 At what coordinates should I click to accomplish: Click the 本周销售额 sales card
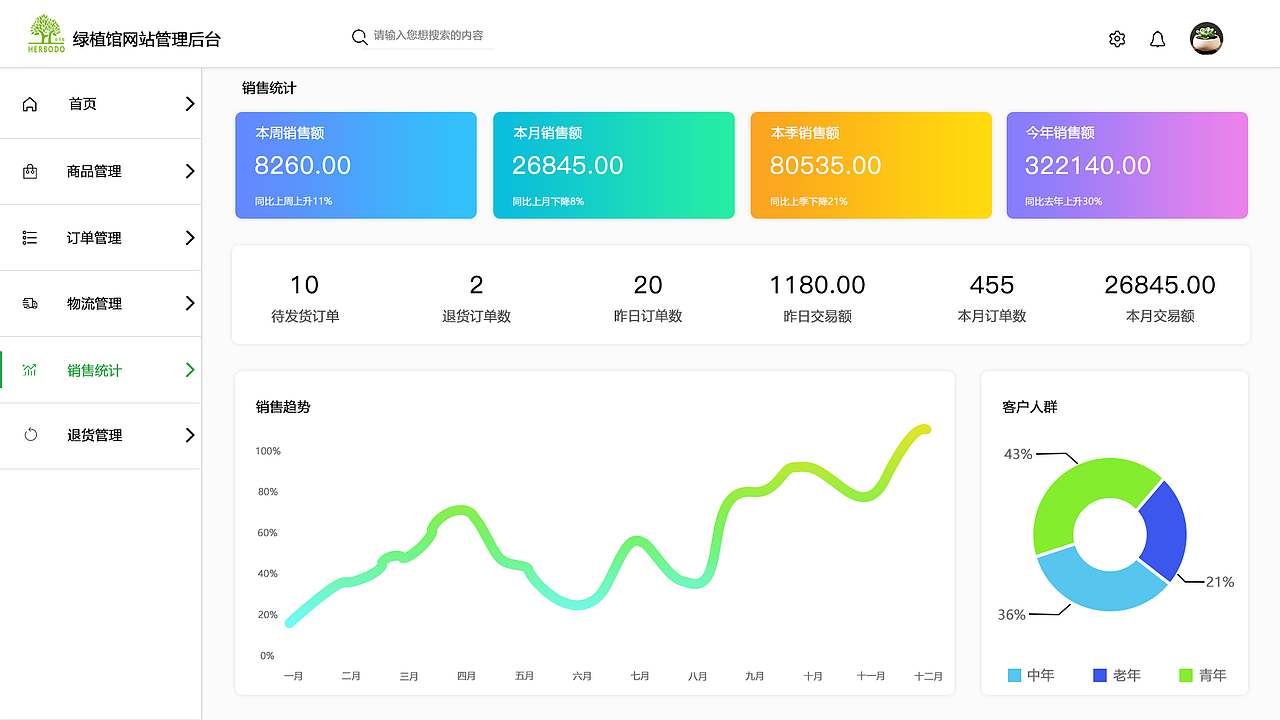[x=355, y=165]
